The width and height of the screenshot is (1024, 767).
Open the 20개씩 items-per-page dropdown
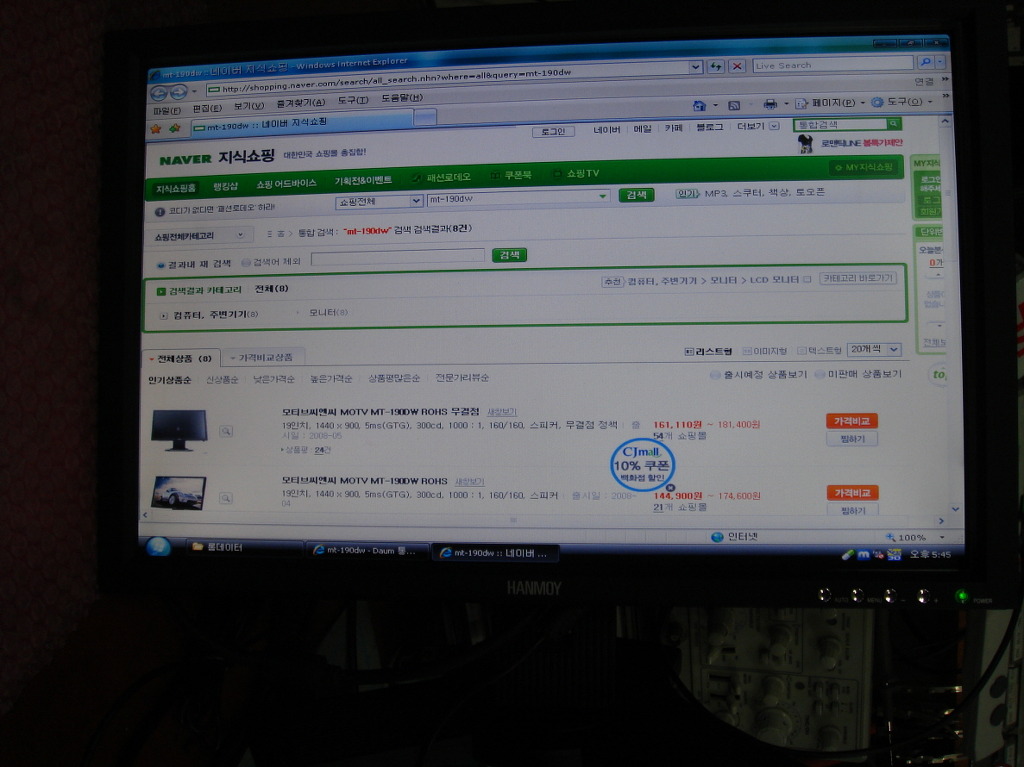point(874,350)
